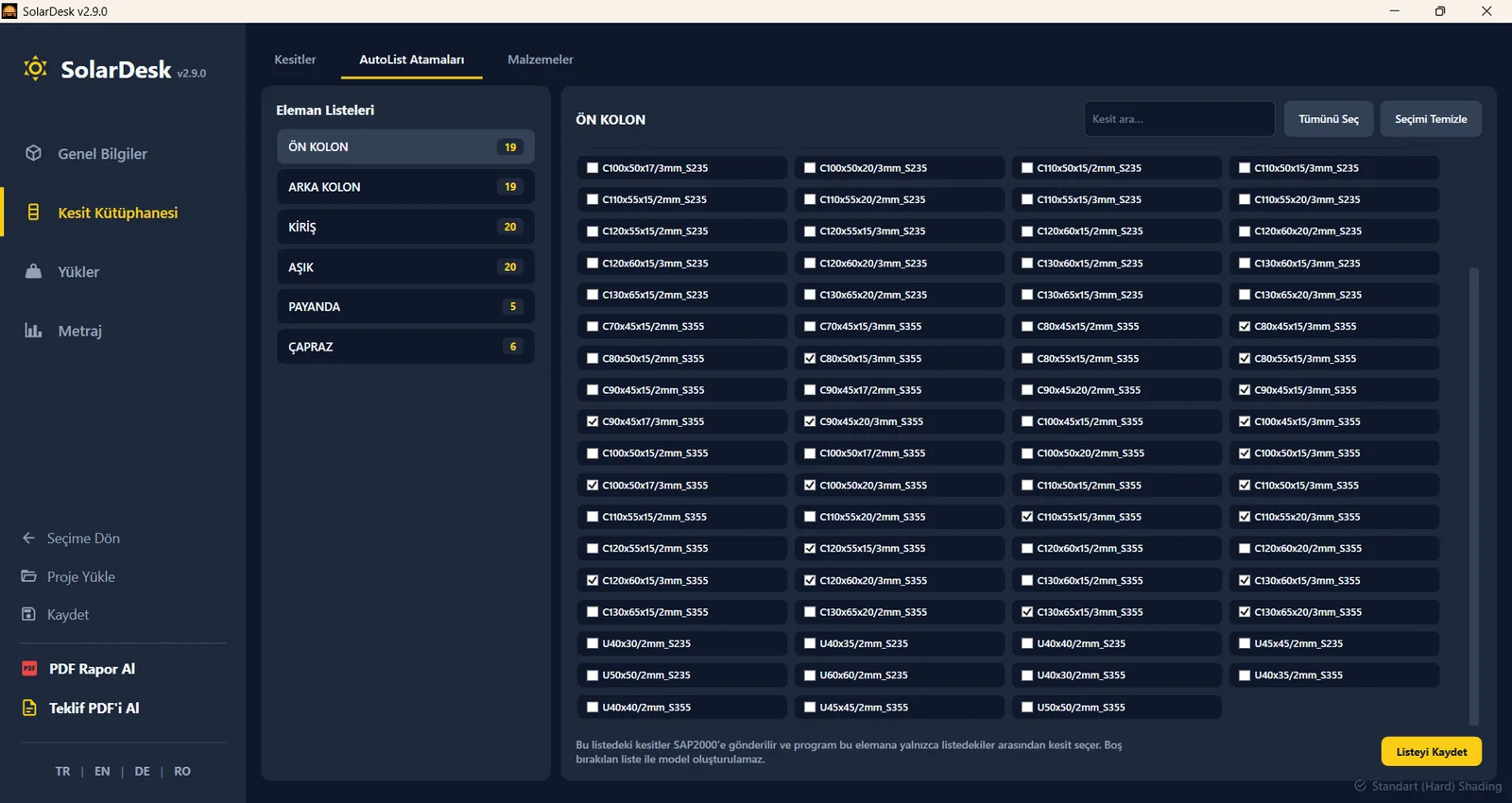Switch language to TR

(62, 771)
